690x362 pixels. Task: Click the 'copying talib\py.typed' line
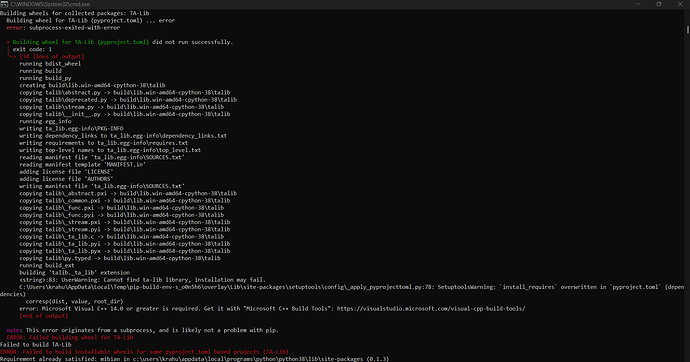coord(120,258)
